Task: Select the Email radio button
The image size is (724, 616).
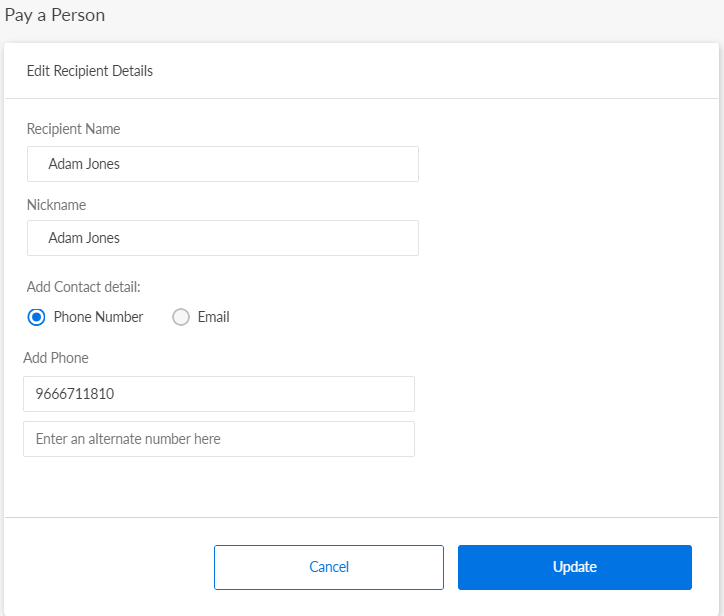Action: (x=181, y=317)
